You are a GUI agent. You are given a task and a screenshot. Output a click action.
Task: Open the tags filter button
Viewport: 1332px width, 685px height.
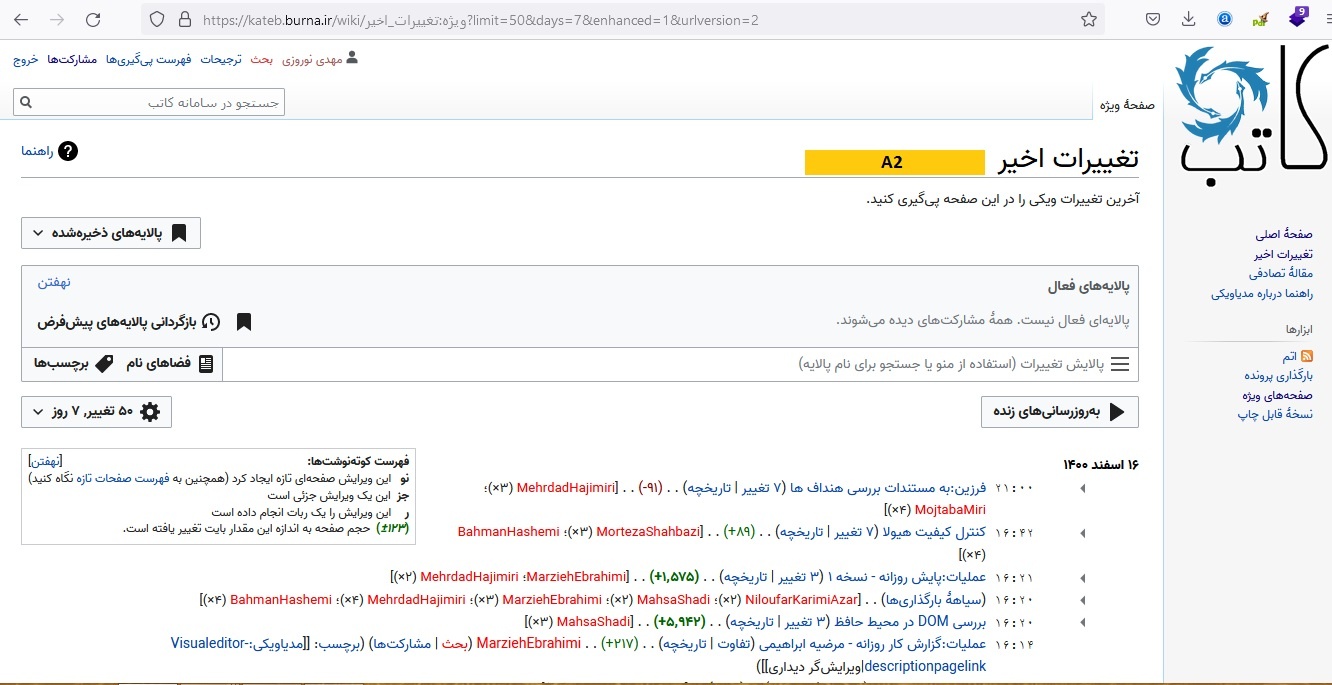71,364
